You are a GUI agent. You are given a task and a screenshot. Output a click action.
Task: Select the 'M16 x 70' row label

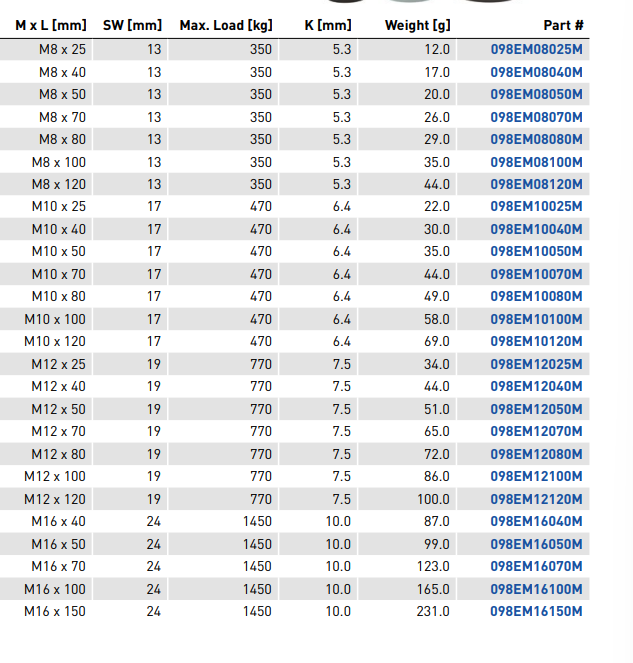click(x=58, y=567)
